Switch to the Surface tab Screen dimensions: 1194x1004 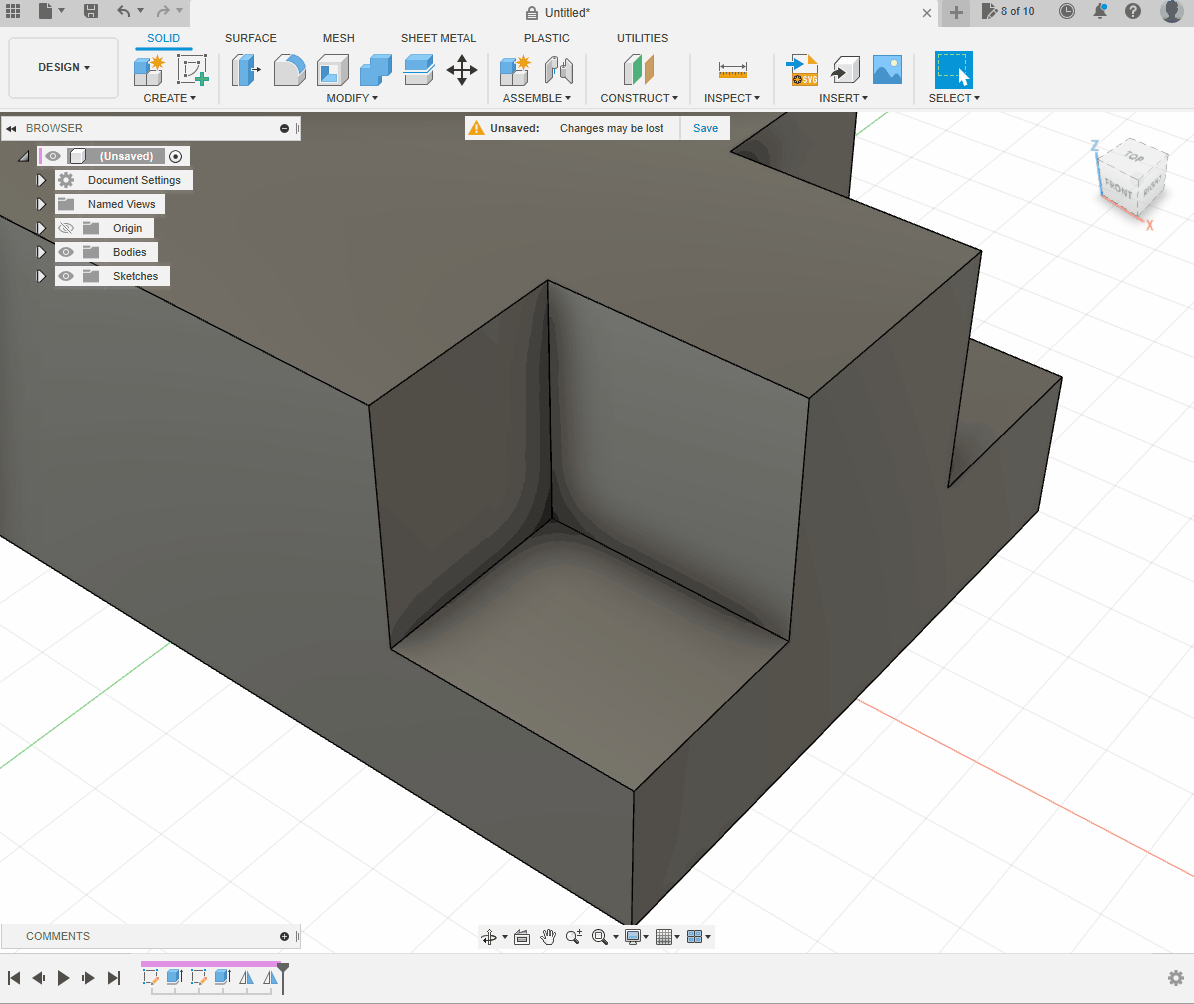[x=250, y=38]
